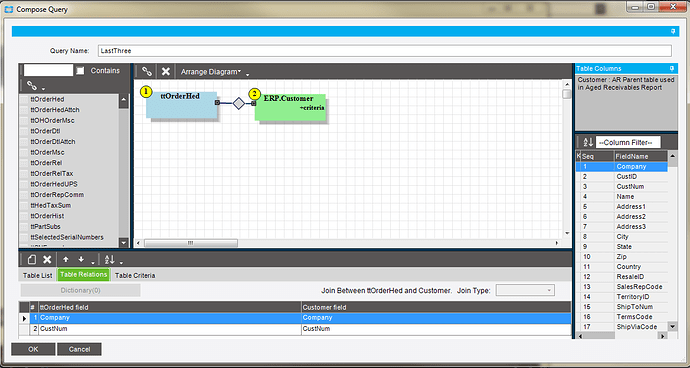Move relation up with the up arrow
This screenshot has width=690, height=368.
(66, 260)
